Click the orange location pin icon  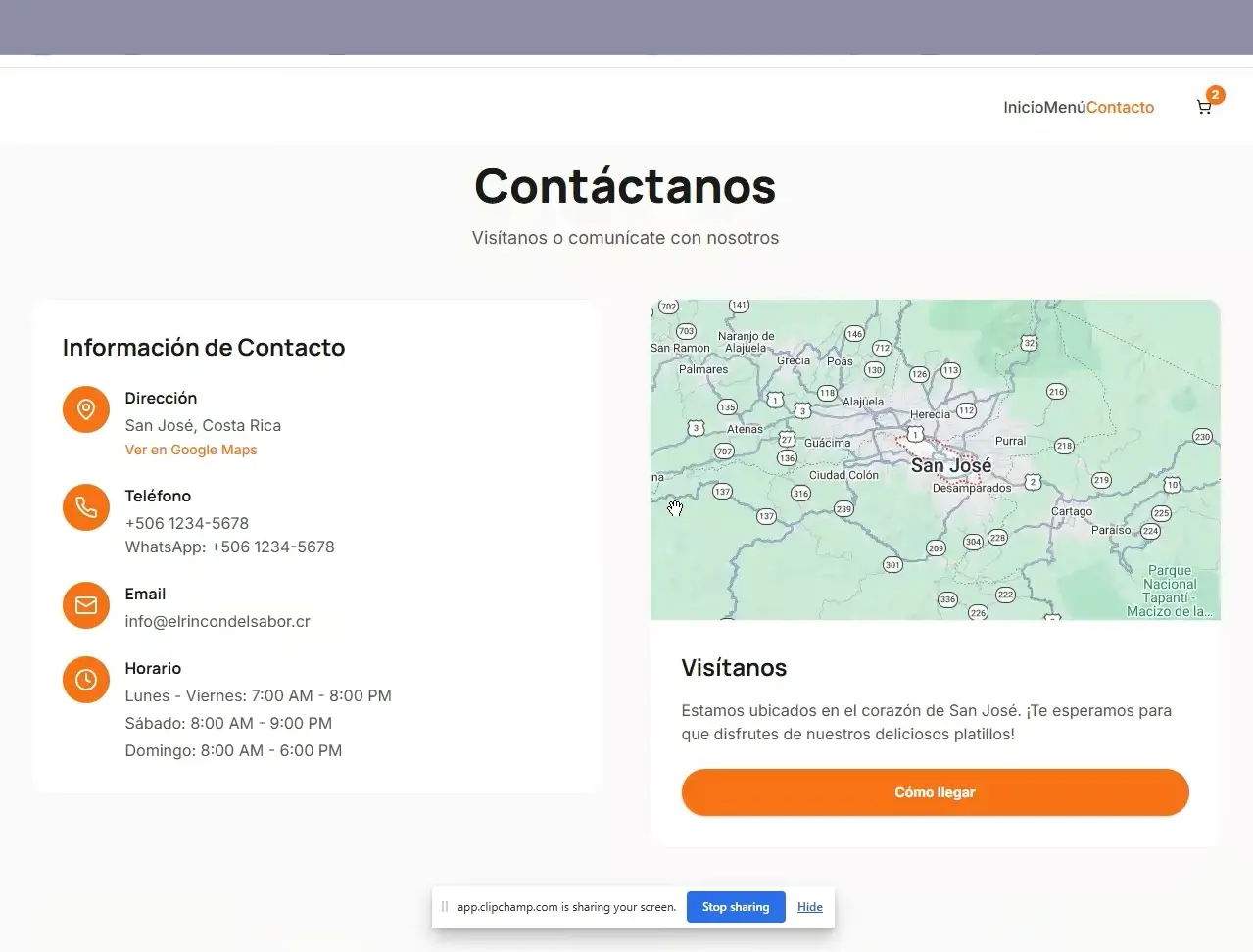point(86,409)
